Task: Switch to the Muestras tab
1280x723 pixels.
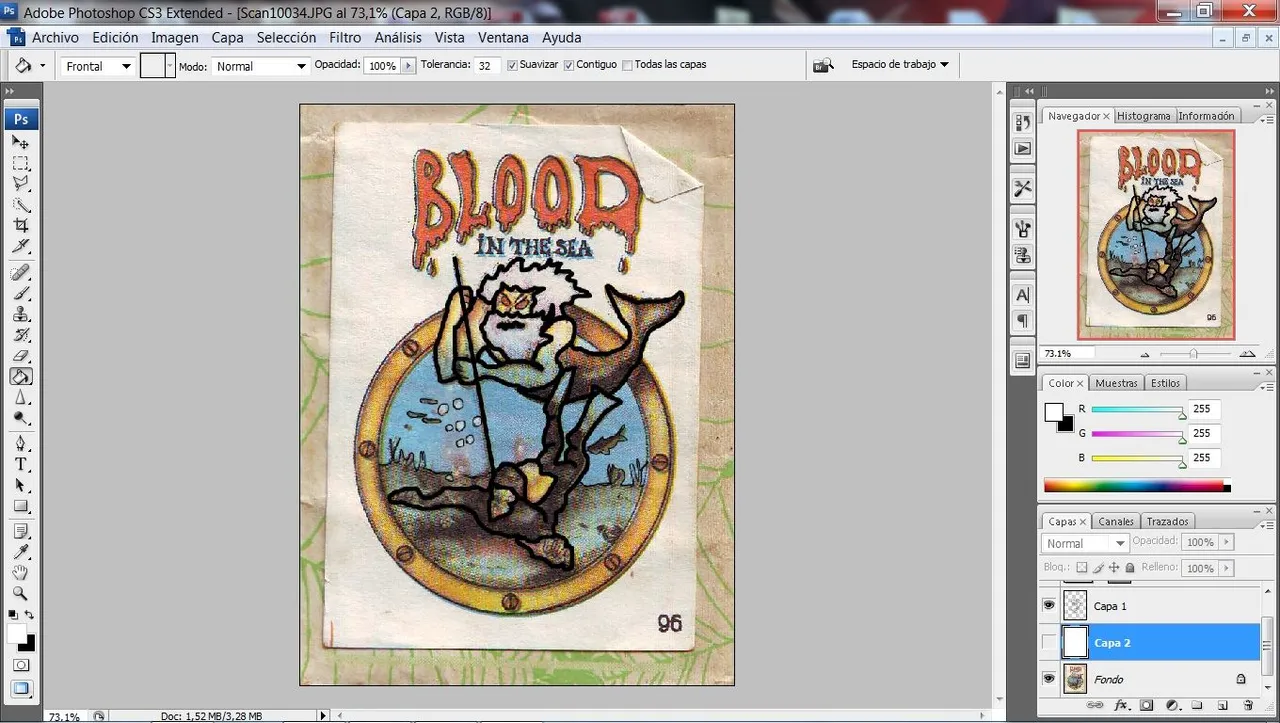Action: coord(1117,383)
